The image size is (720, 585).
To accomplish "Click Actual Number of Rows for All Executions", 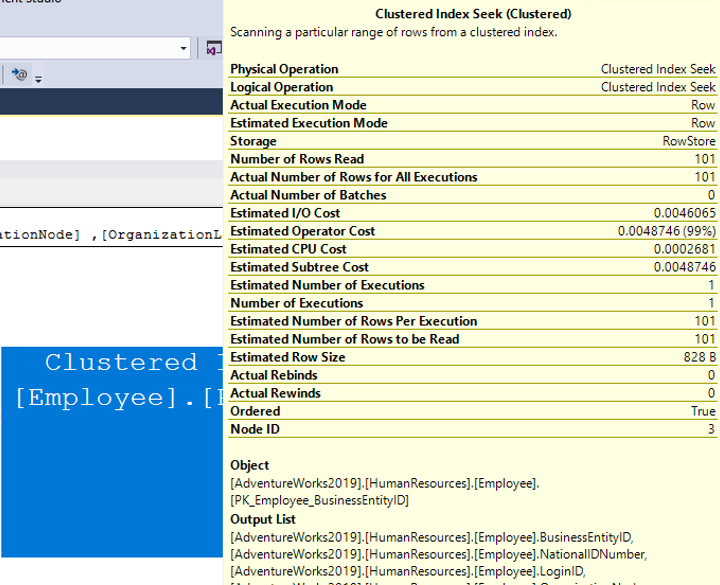I will coord(472,177).
